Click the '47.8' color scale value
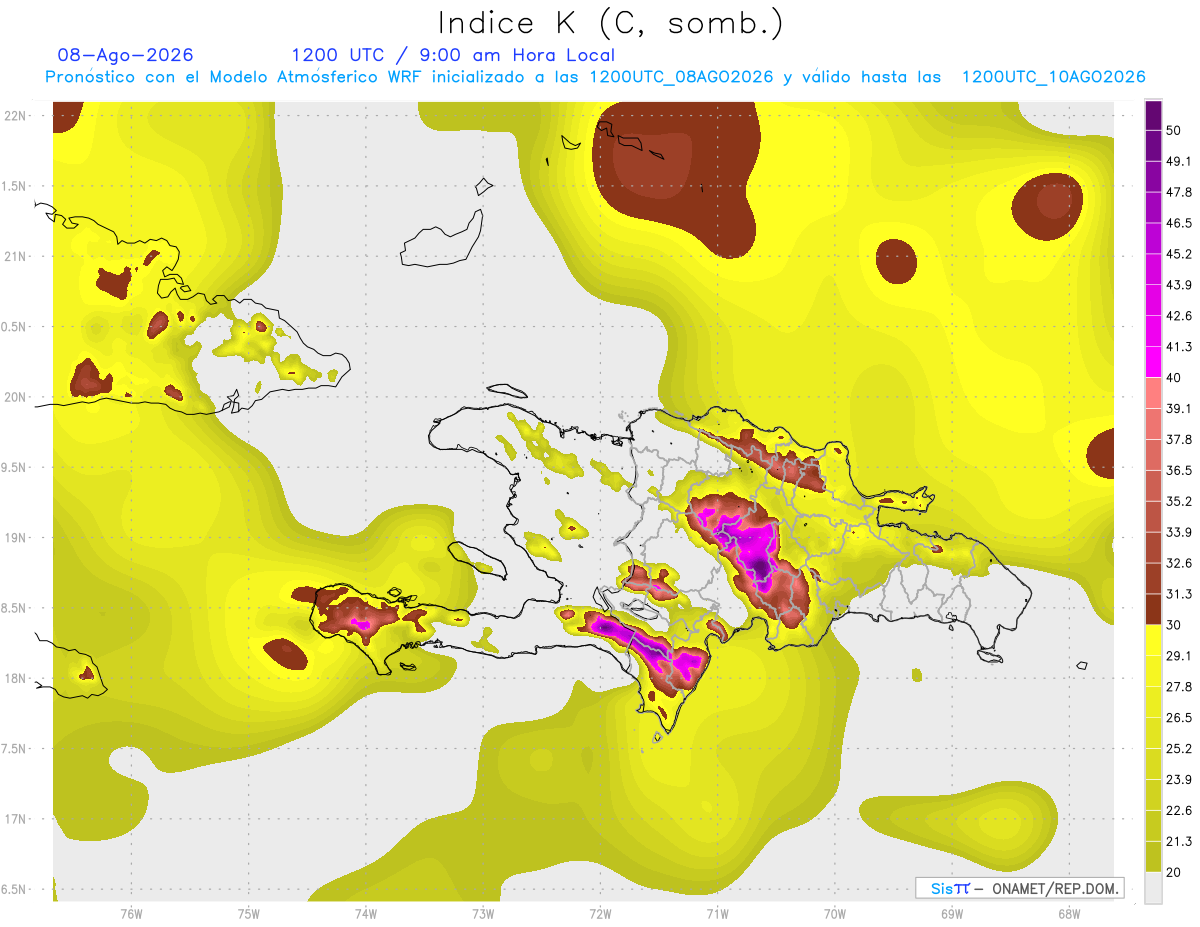1200x927 pixels. [1179, 192]
